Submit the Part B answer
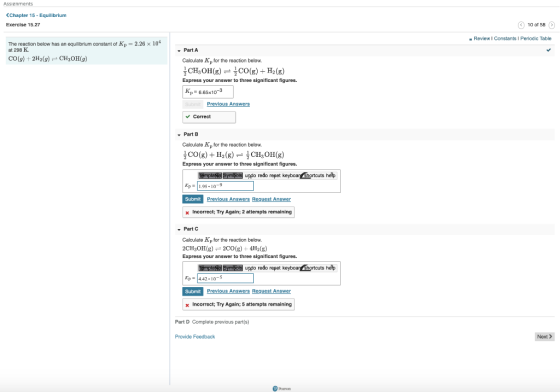The image size is (560, 392). click(x=193, y=199)
